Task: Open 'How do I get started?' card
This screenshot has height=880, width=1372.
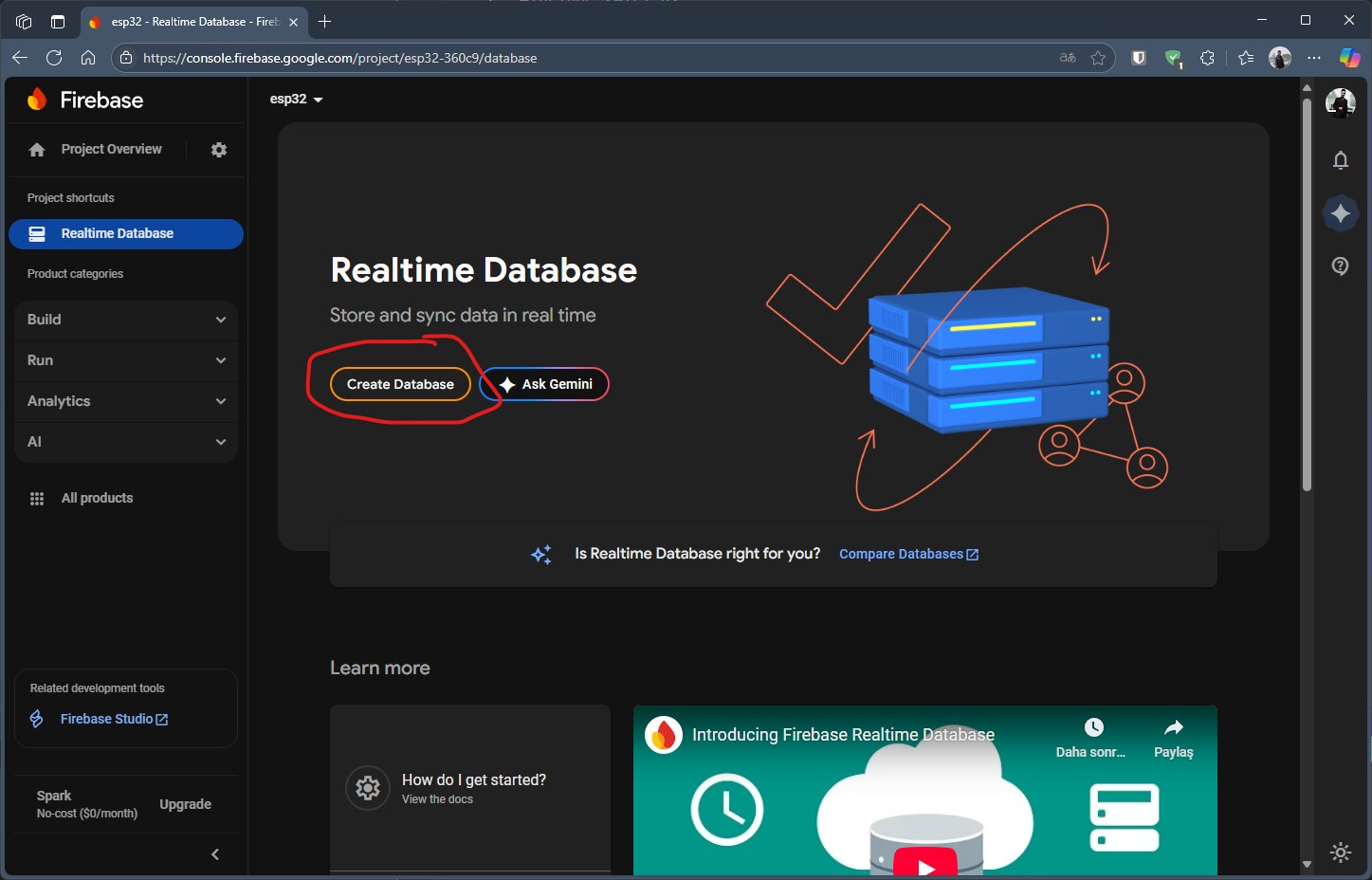Action: [x=470, y=788]
